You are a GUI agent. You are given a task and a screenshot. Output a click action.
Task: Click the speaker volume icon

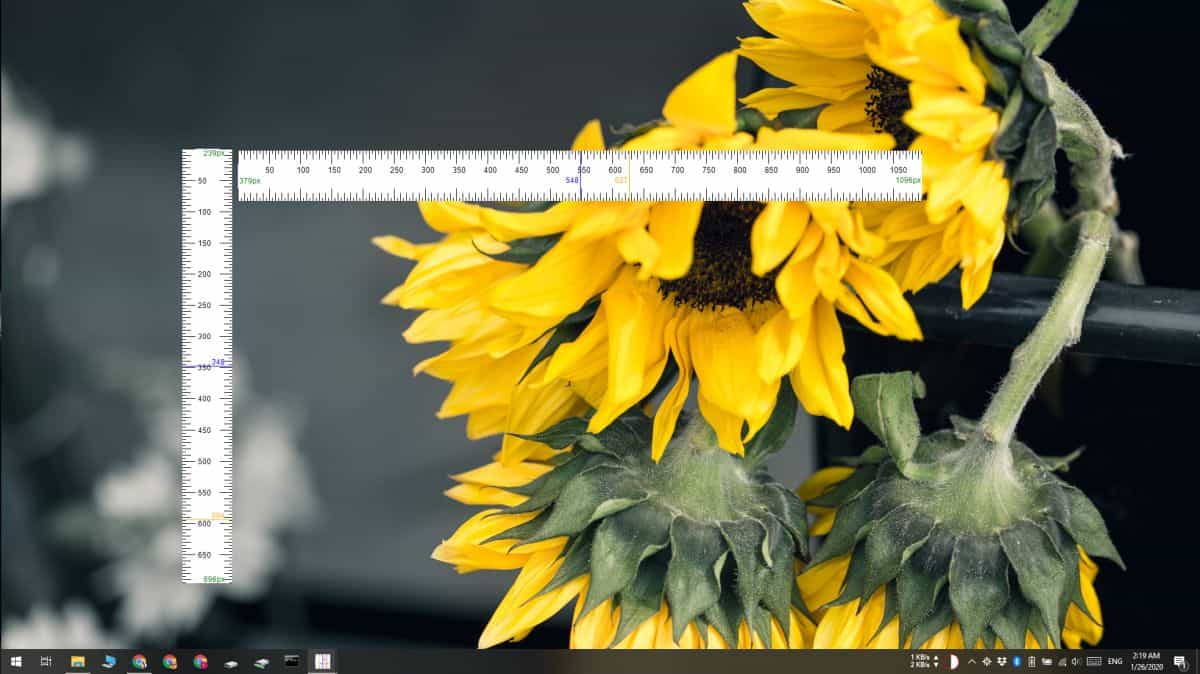coord(1076,661)
